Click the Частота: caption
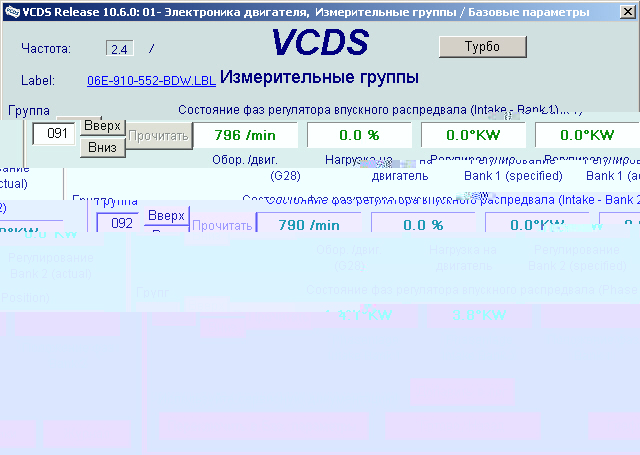 click(x=46, y=49)
